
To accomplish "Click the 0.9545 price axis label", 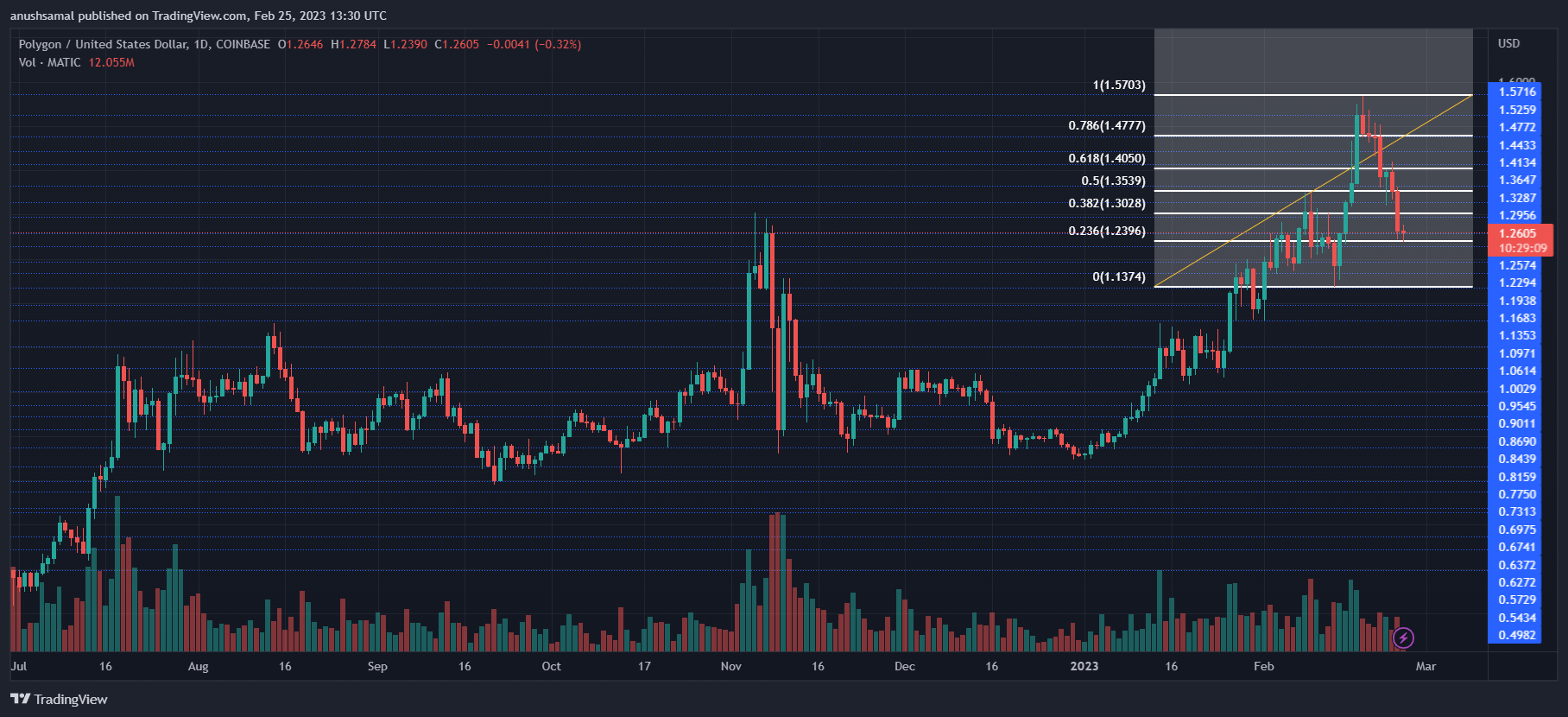I will pos(1518,406).
